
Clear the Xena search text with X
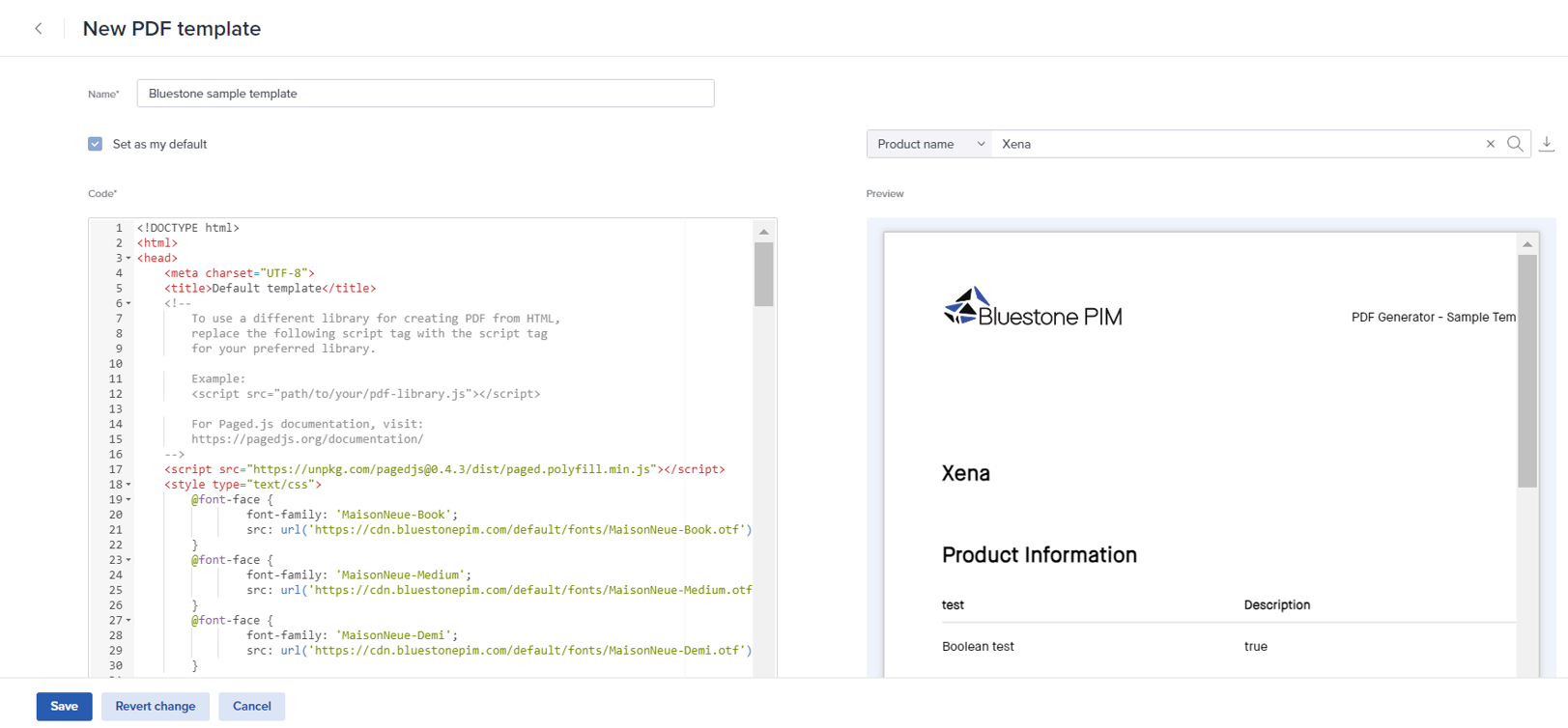1490,144
